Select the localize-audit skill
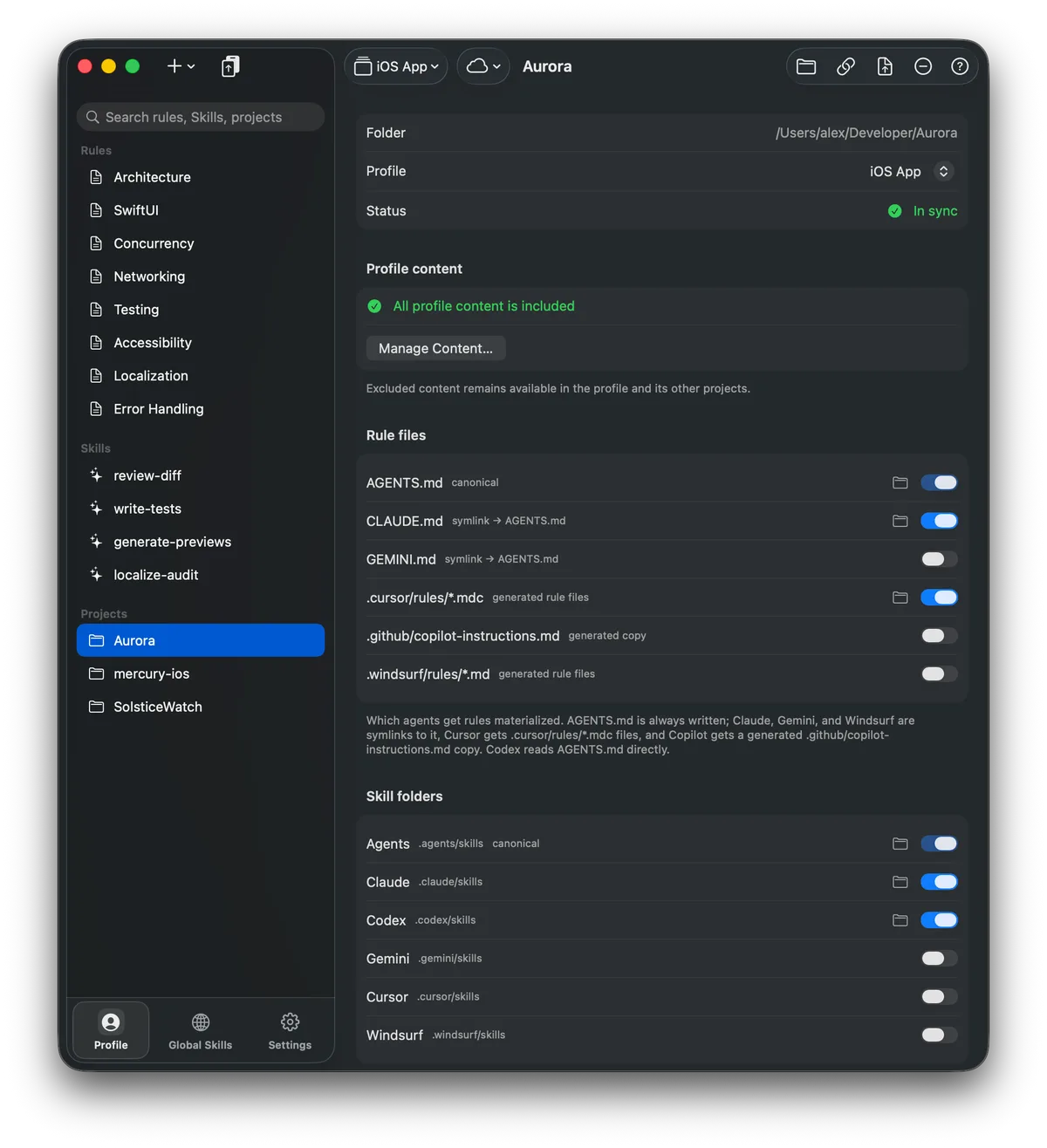 (201, 575)
